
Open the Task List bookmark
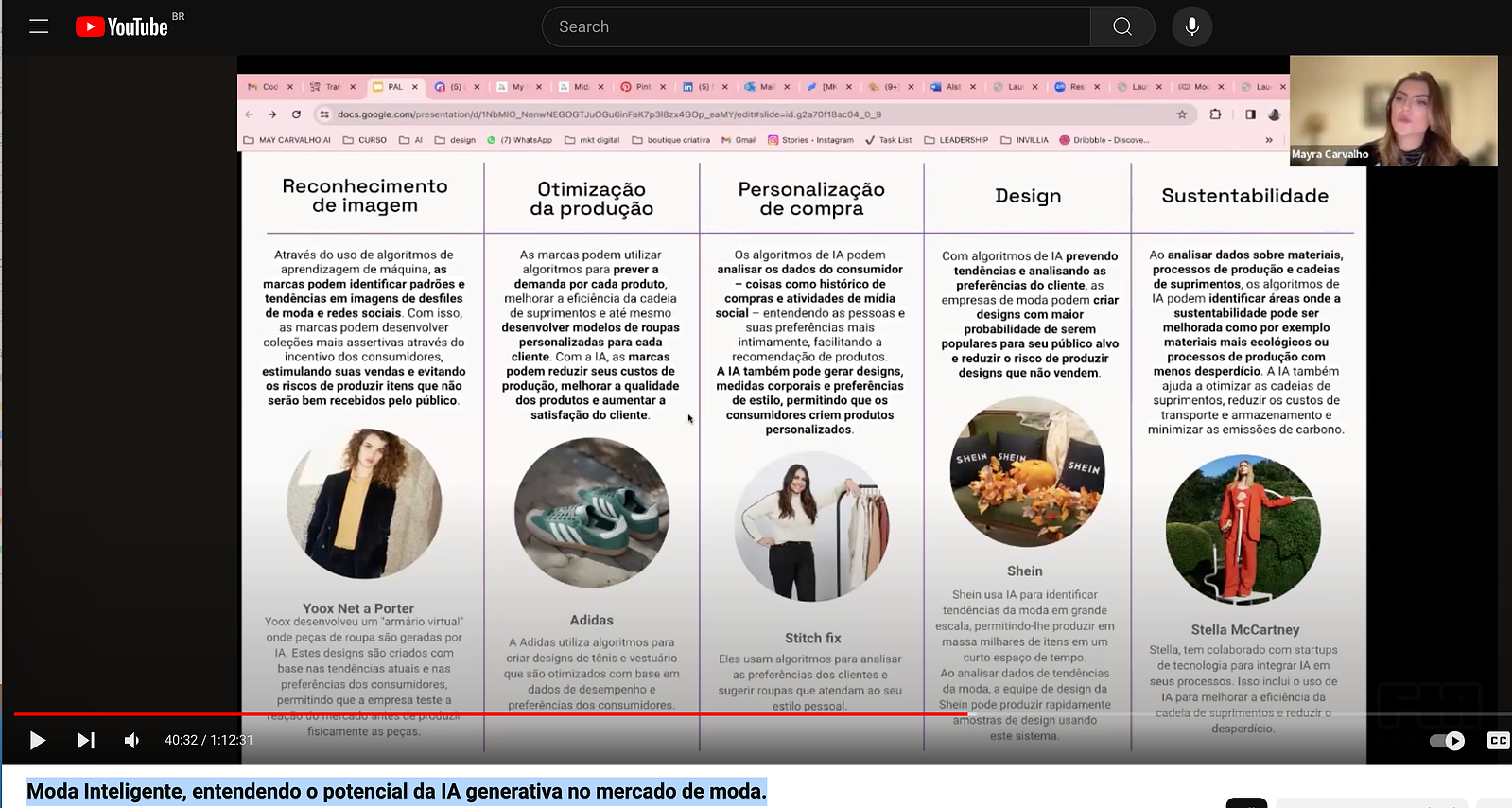pyautogui.click(x=889, y=140)
